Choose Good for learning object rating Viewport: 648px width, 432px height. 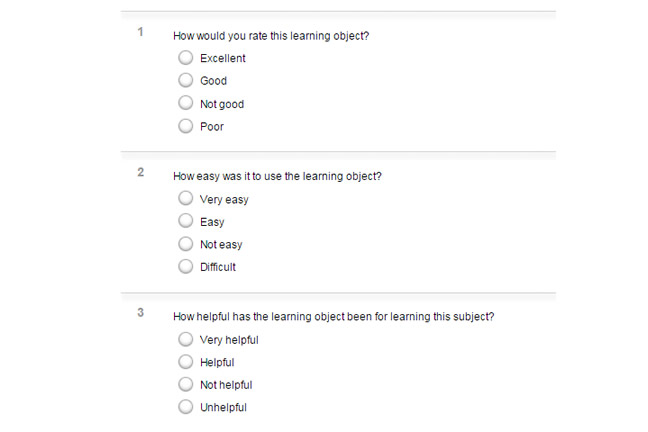pyautogui.click(x=186, y=80)
